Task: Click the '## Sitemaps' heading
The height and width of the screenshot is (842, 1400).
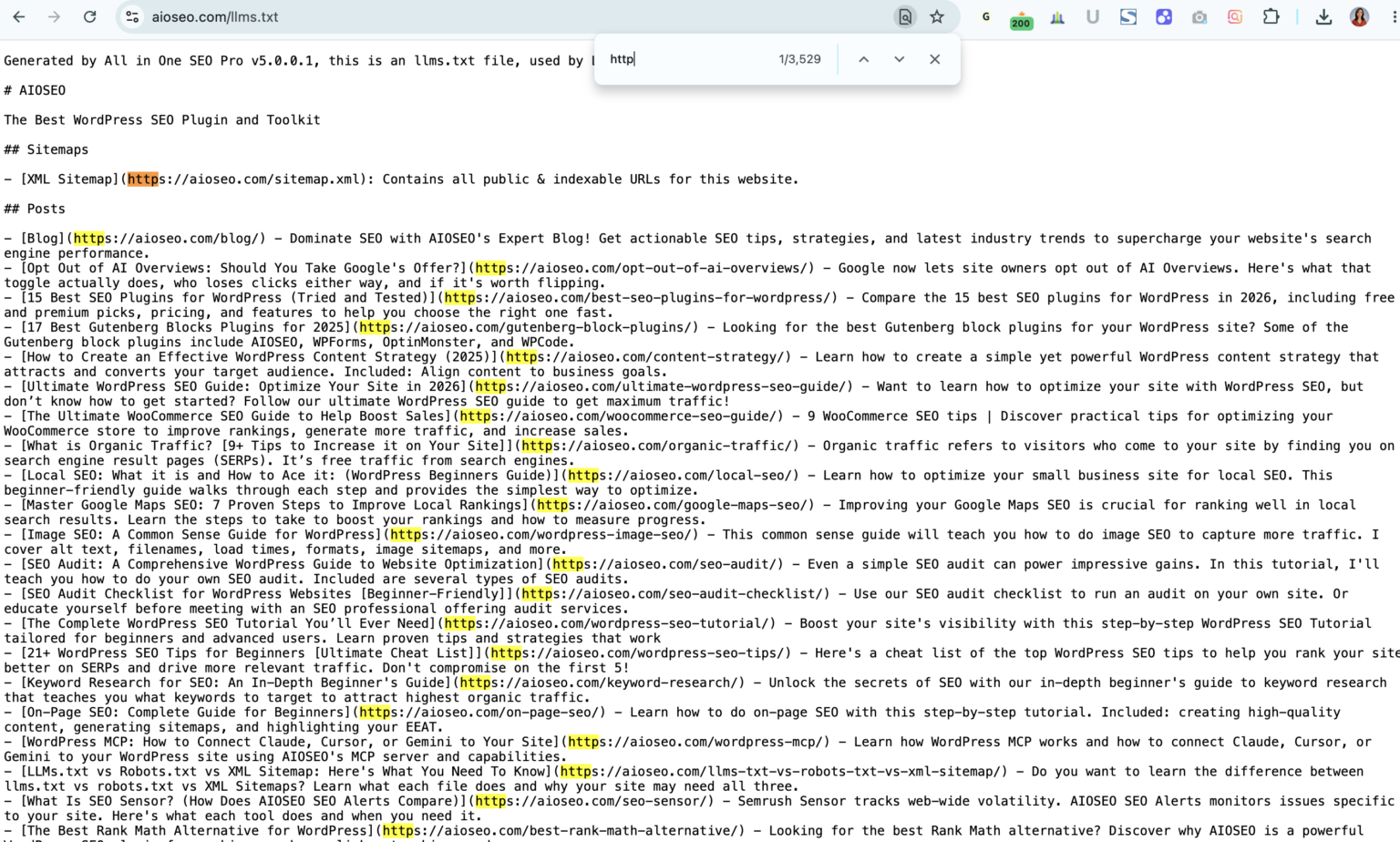Action: pos(46,149)
